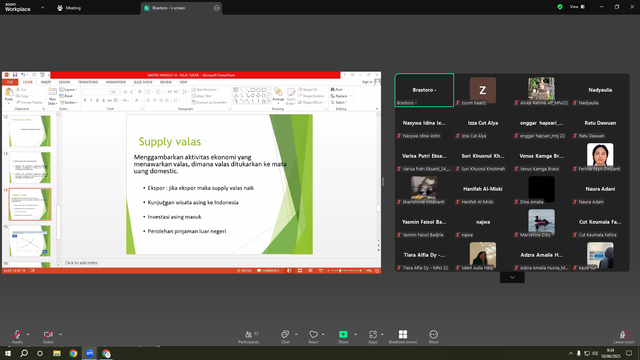The image size is (640, 360).
Task: Toggle Normal view in PowerPoint status bar
Action: point(289,271)
